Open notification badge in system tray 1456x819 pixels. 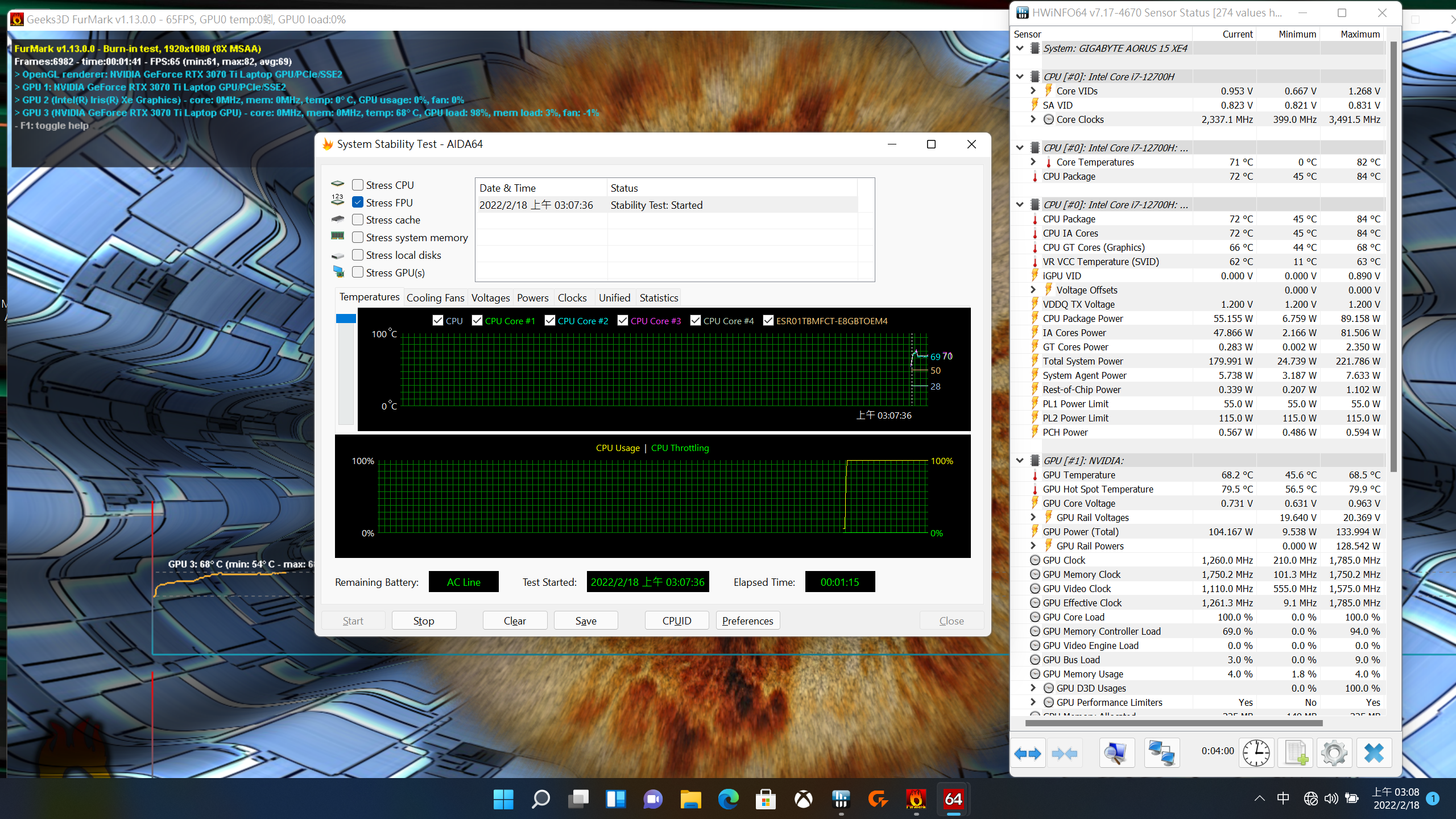(1433, 799)
